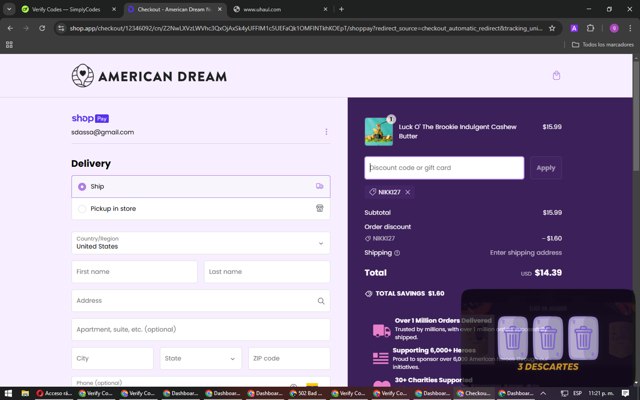The height and width of the screenshot is (400, 640).
Task: Click the Enter shipping address text
Action: click(526, 253)
